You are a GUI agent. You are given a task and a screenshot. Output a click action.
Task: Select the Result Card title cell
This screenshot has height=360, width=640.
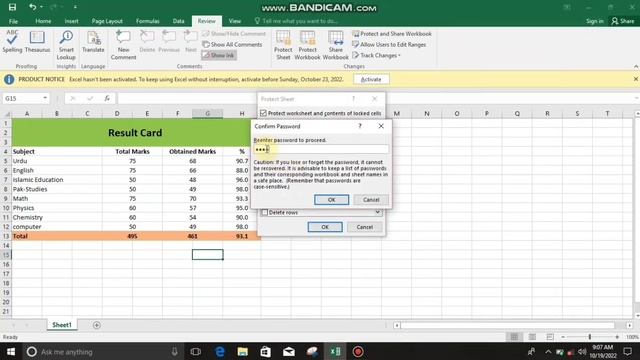(x=135, y=133)
